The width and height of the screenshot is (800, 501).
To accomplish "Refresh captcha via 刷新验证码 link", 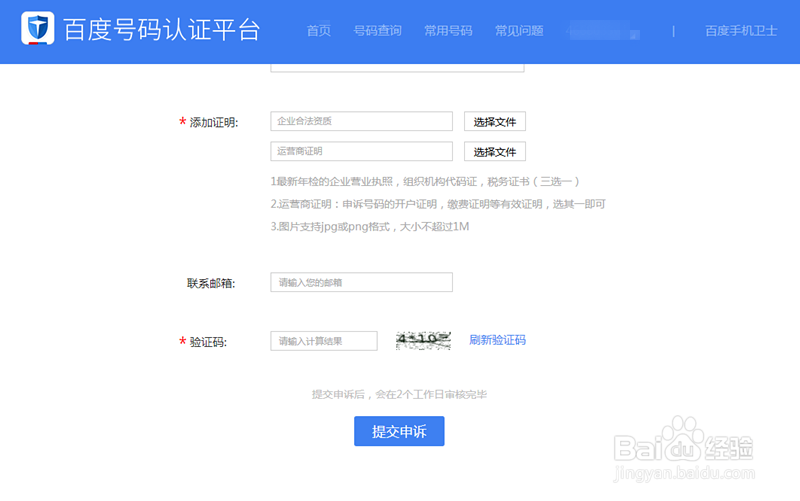I will tap(497, 340).
